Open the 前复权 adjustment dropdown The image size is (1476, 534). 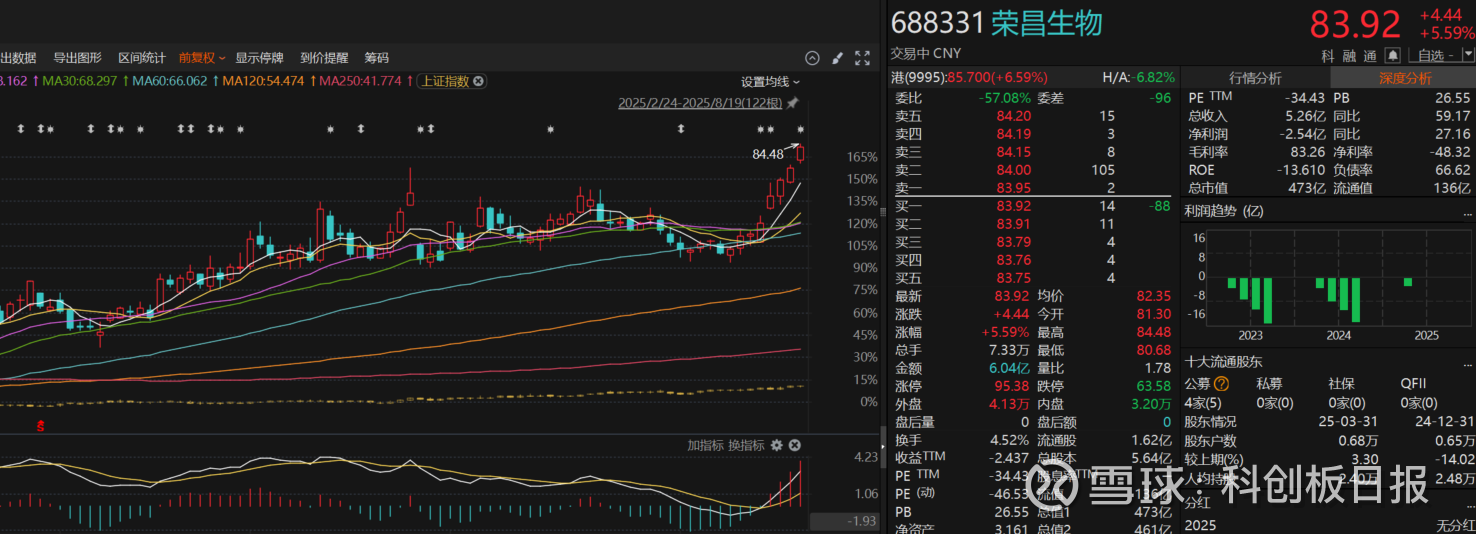tap(202, 58)
